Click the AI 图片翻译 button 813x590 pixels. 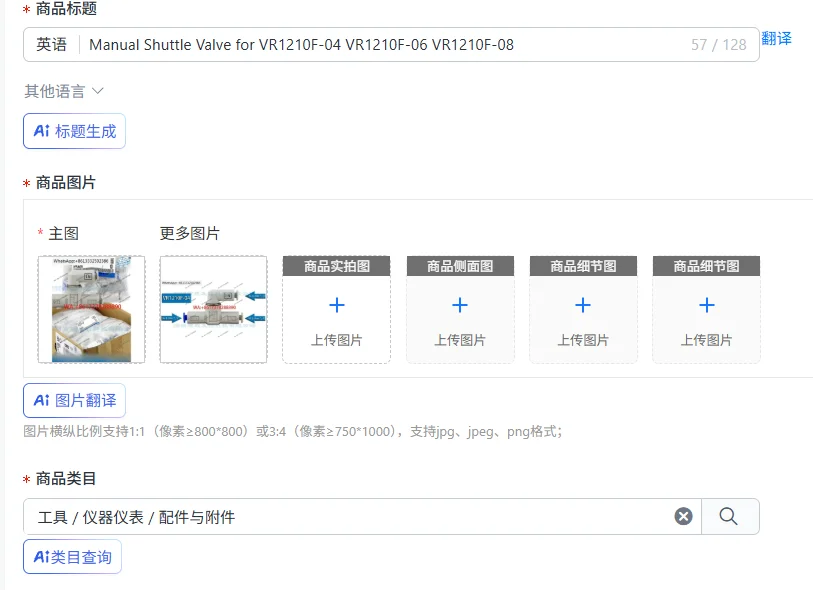click(x=74, y=400)
